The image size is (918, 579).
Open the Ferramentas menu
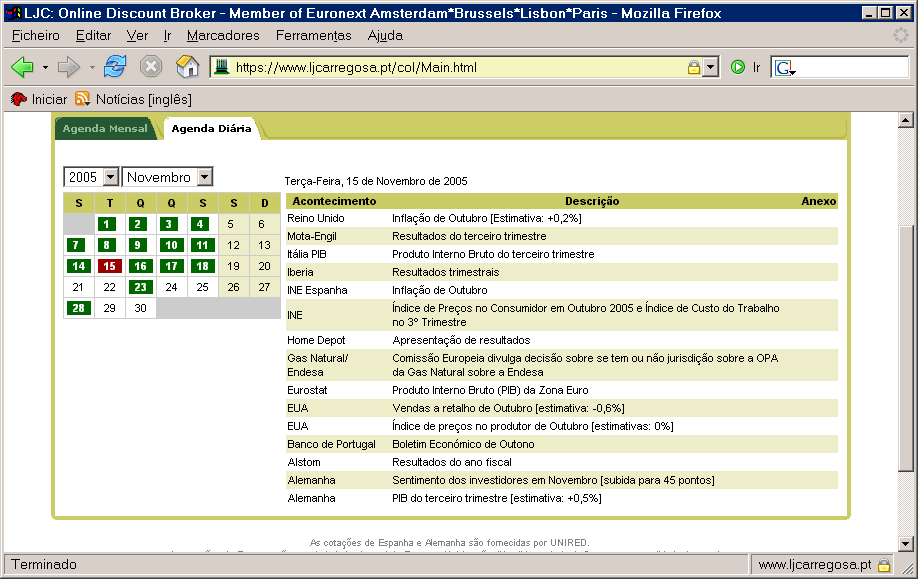pyautogui.click(x=314, y=35)
